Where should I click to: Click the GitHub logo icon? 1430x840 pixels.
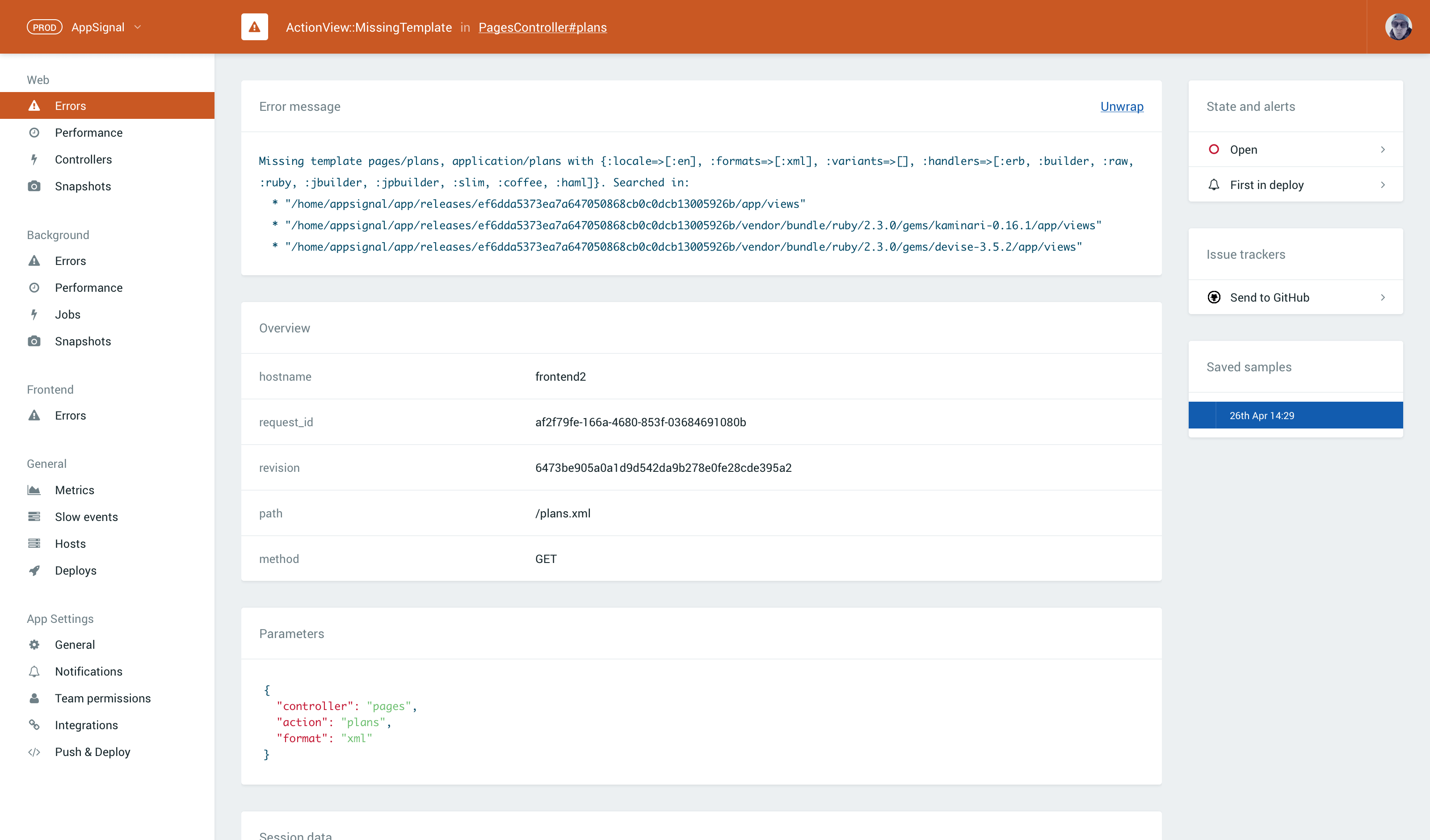point(1214,298)
